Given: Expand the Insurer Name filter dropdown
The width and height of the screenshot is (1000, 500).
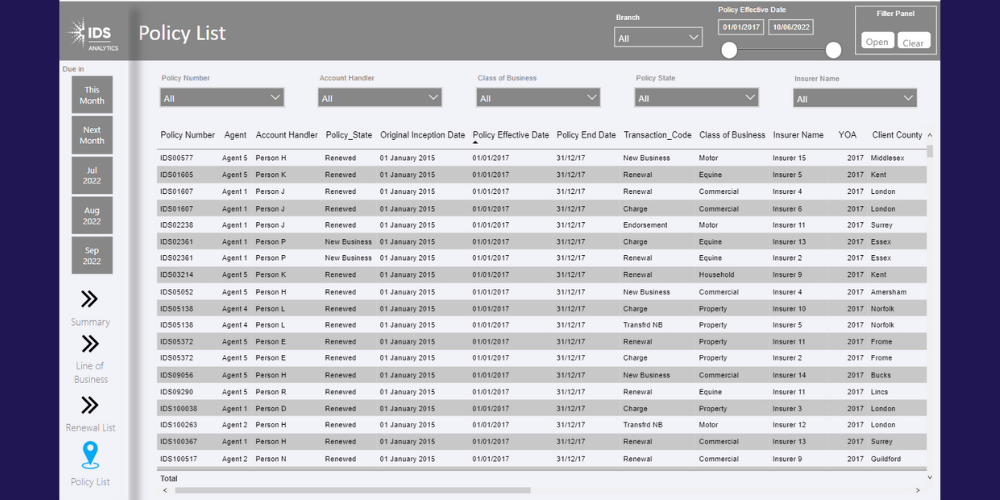Looking at the screenshot, I should pos(855,98).
